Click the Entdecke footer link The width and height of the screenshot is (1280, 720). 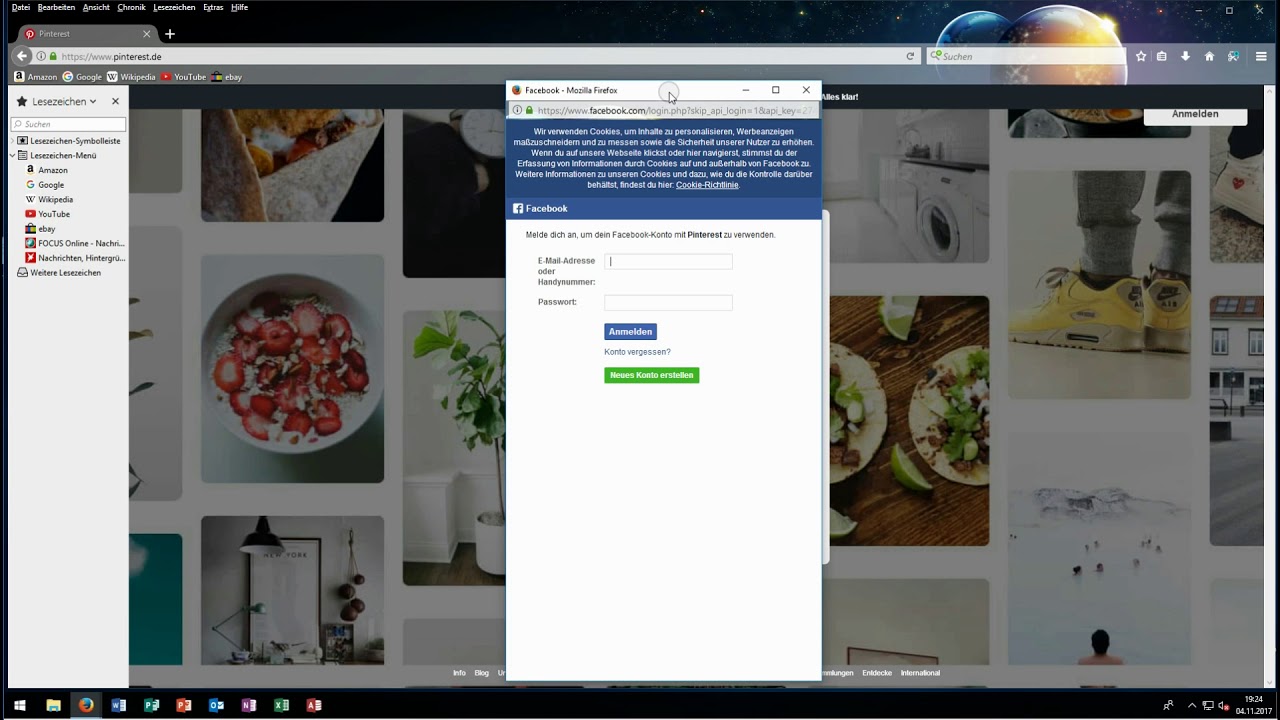(877, 673)
